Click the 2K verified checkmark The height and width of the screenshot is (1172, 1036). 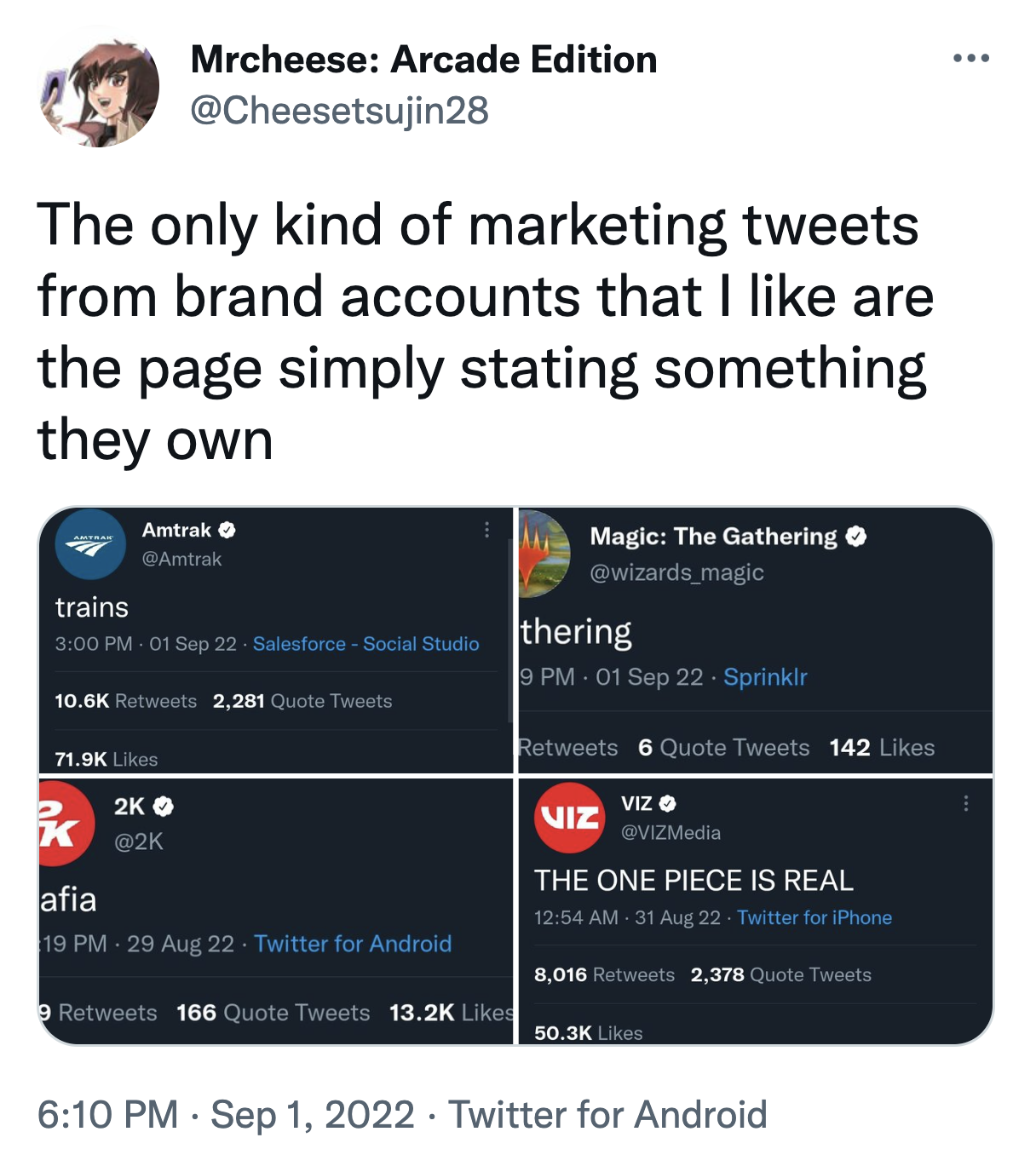161,807
